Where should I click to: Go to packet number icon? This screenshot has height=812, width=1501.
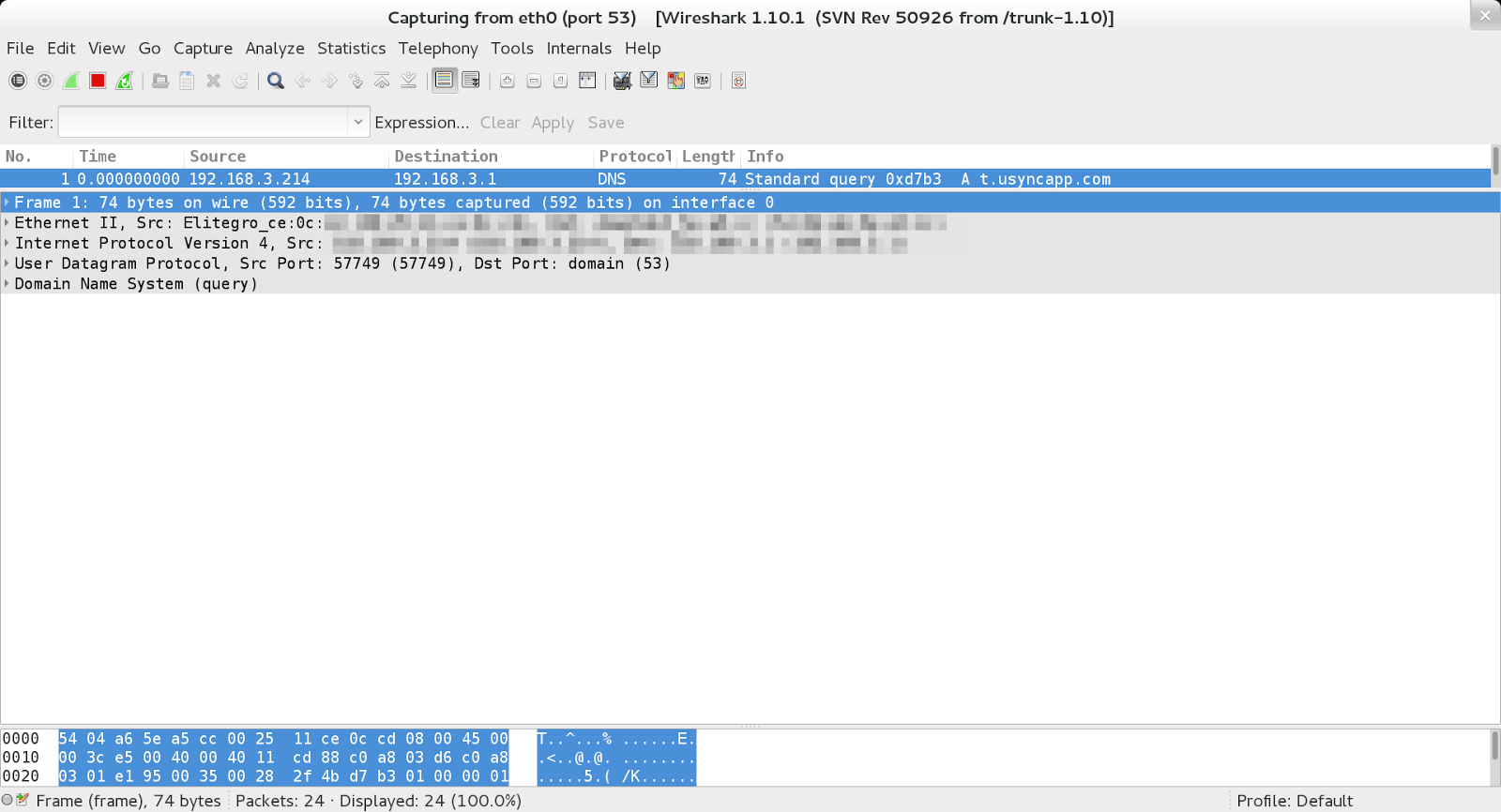coord(356,81)
